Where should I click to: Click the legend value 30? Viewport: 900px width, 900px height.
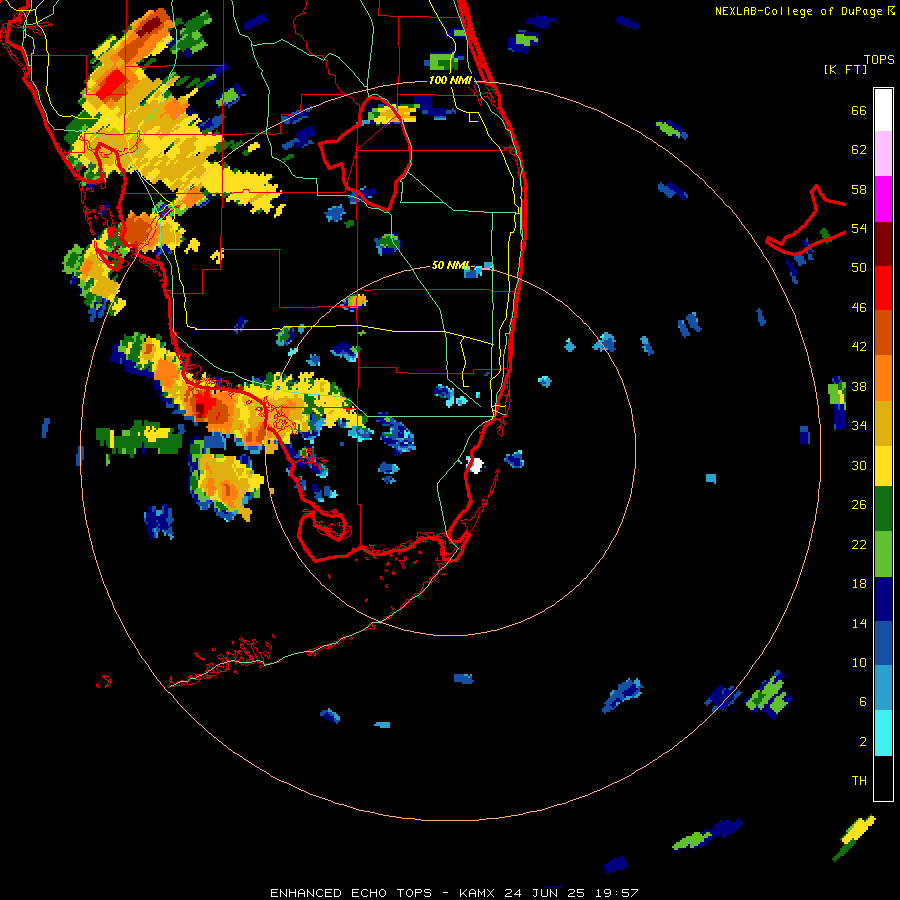859,465
